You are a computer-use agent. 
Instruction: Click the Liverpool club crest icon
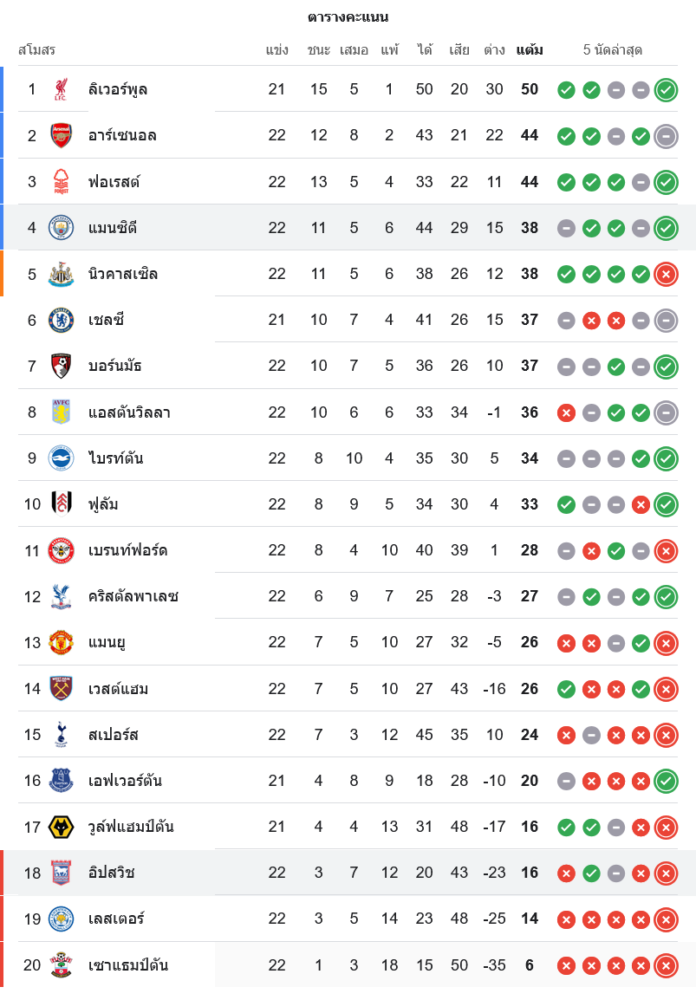click(61, 89)
